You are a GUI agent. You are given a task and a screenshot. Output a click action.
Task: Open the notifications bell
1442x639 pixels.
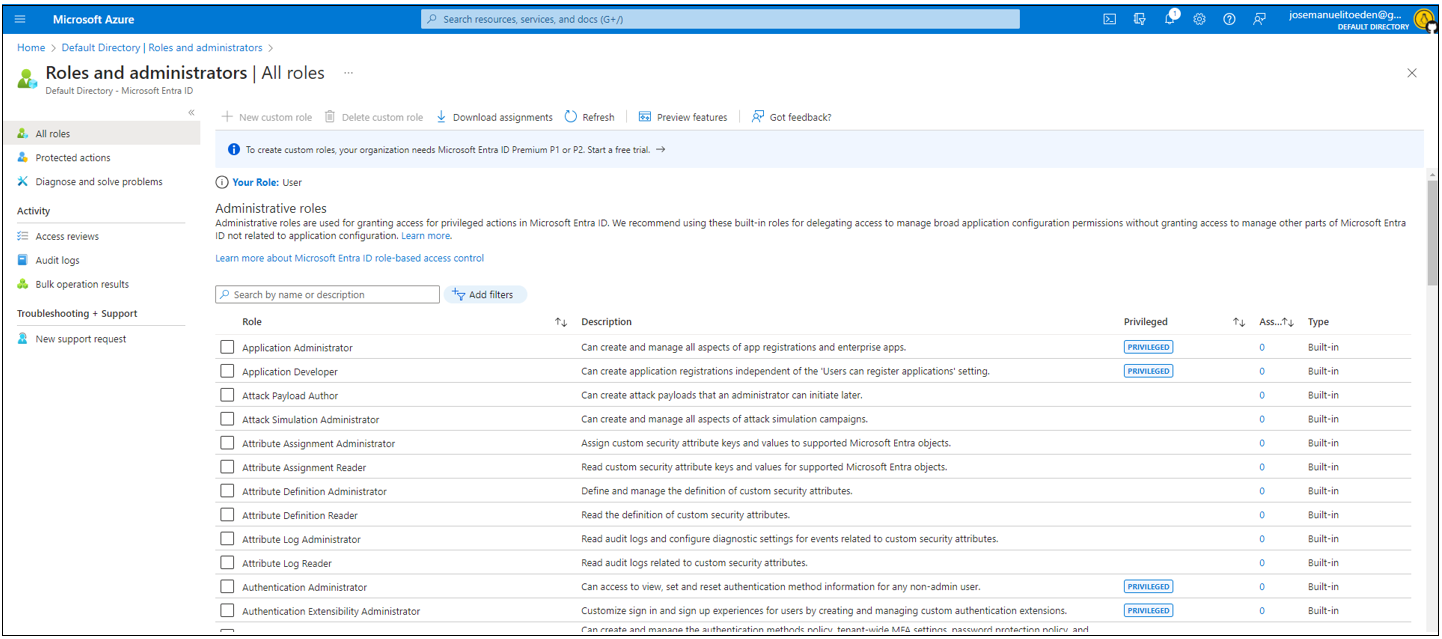1171,19
